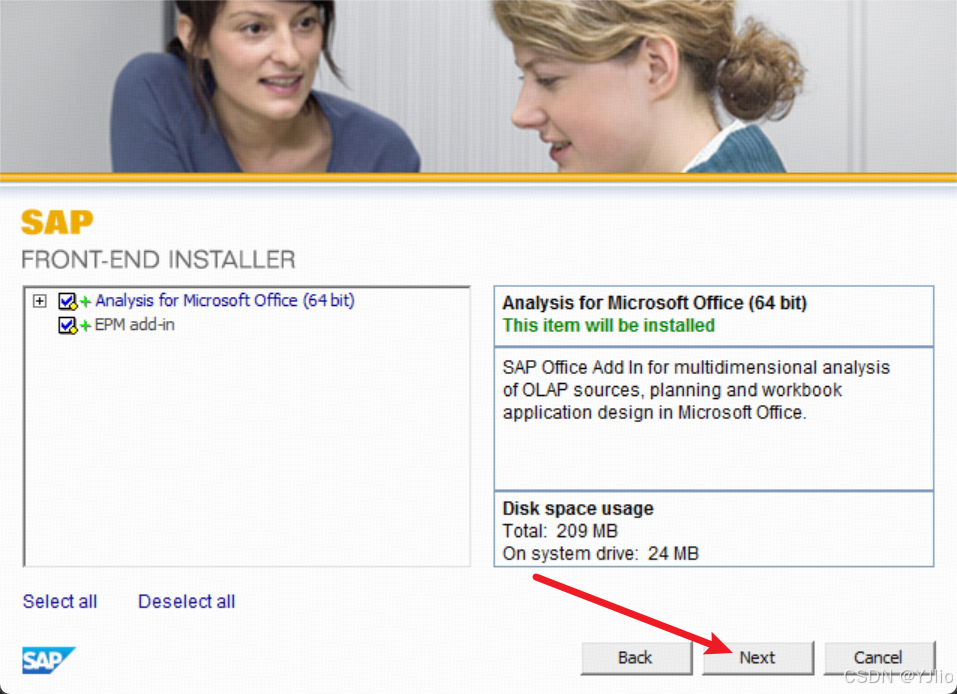Uncheck the EPM add-in checkbox
Image resolution: width=957 pixels, height=694 pixels.
point(67,325)
